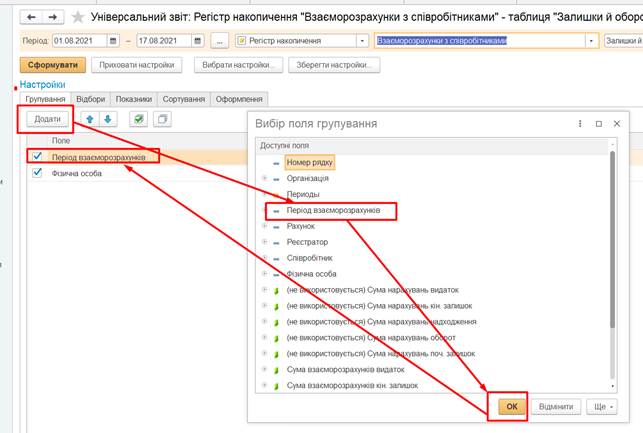This screenshot has width=643, height=433.
Task: Click the forward navigation arrow
Action: point(52,17)
